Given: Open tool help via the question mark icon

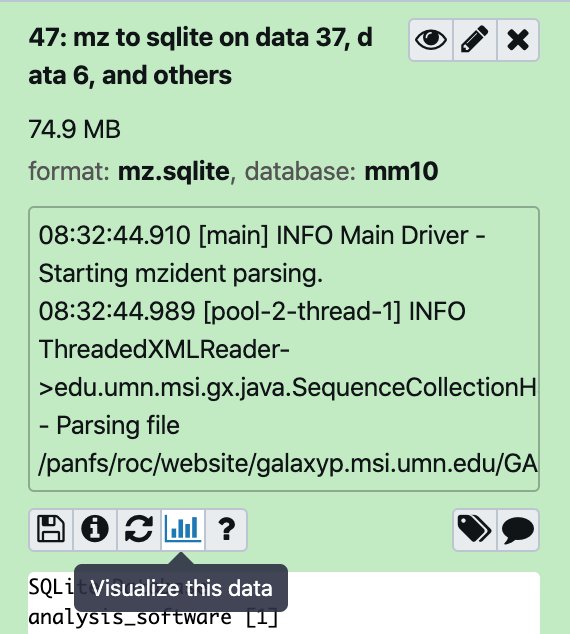Looking at the screenshot, I should click(226, 529).
